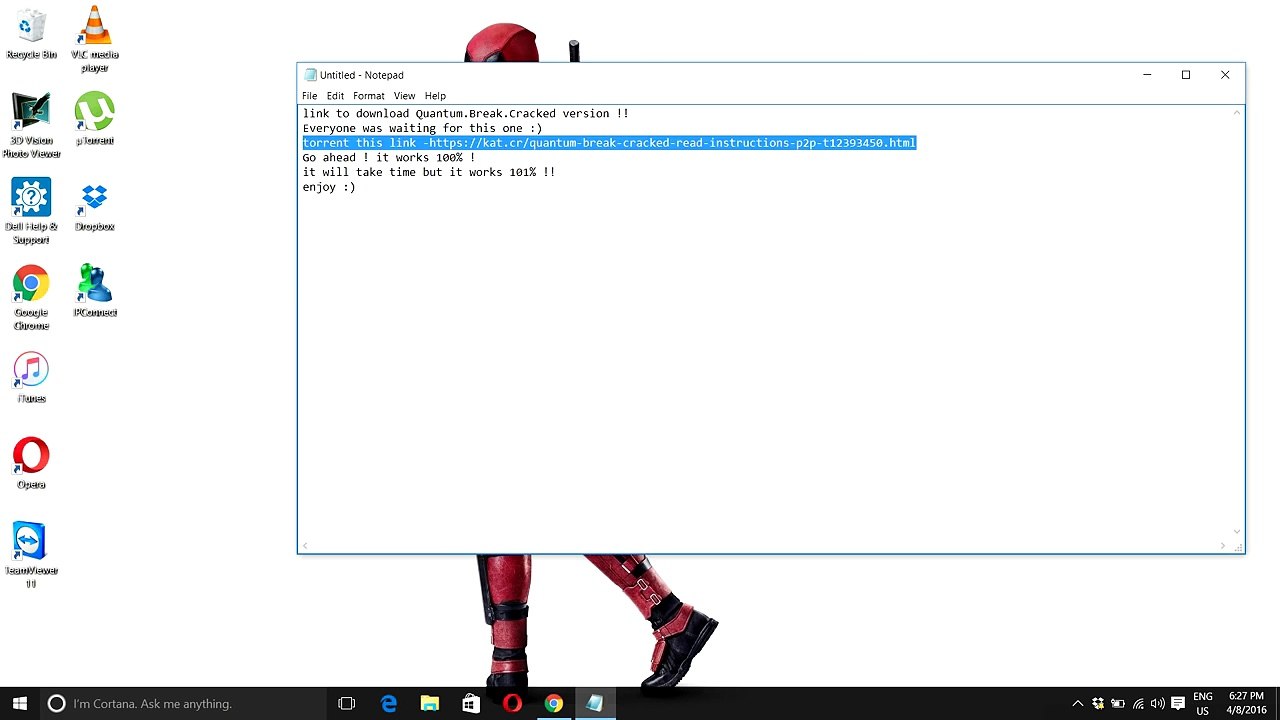The height and width of the screenshot is (720, 1280).
Task: Select the Opera desktop shortcut
Action: pos(31,464)
